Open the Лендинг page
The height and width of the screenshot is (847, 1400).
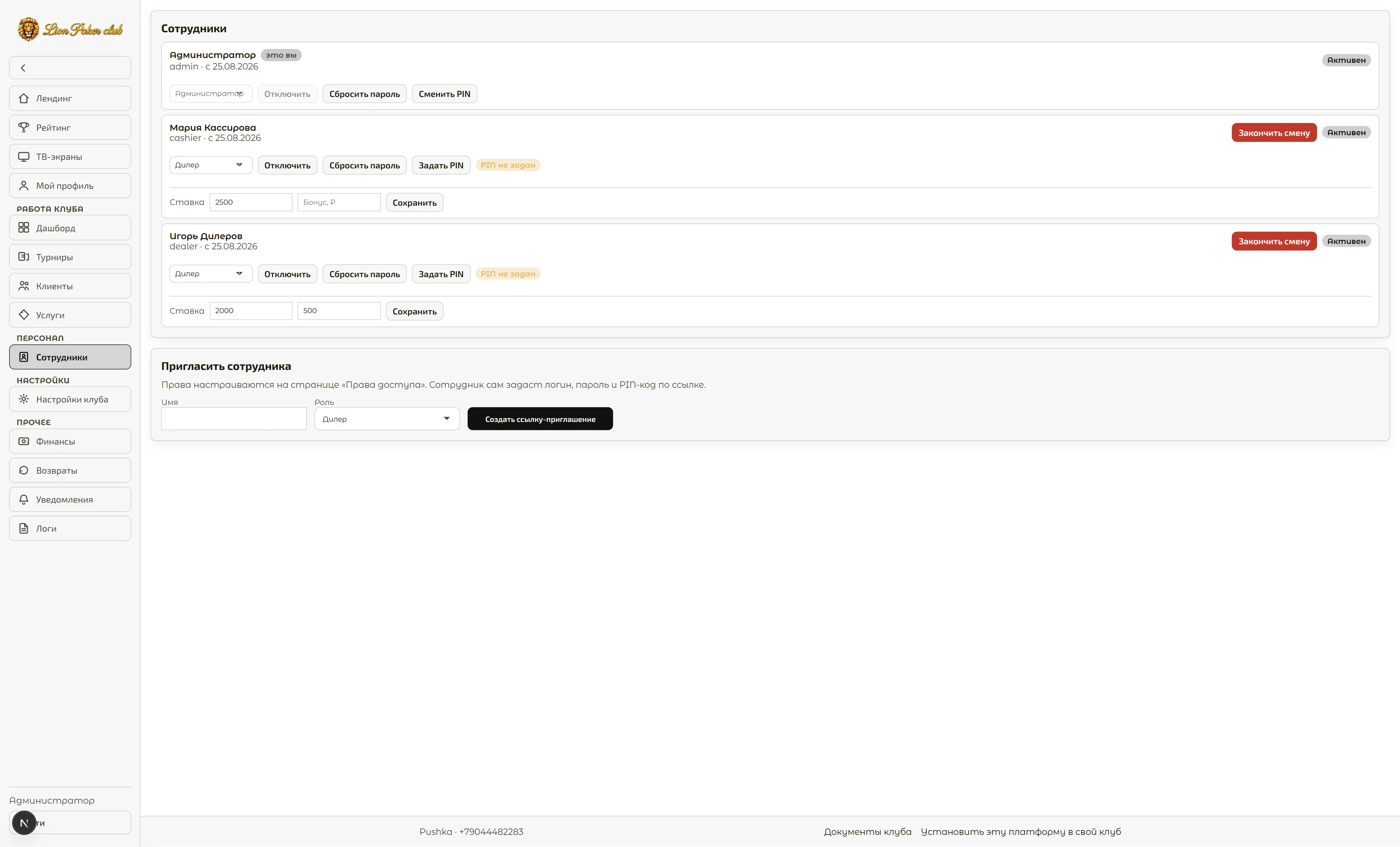[70, 98]
